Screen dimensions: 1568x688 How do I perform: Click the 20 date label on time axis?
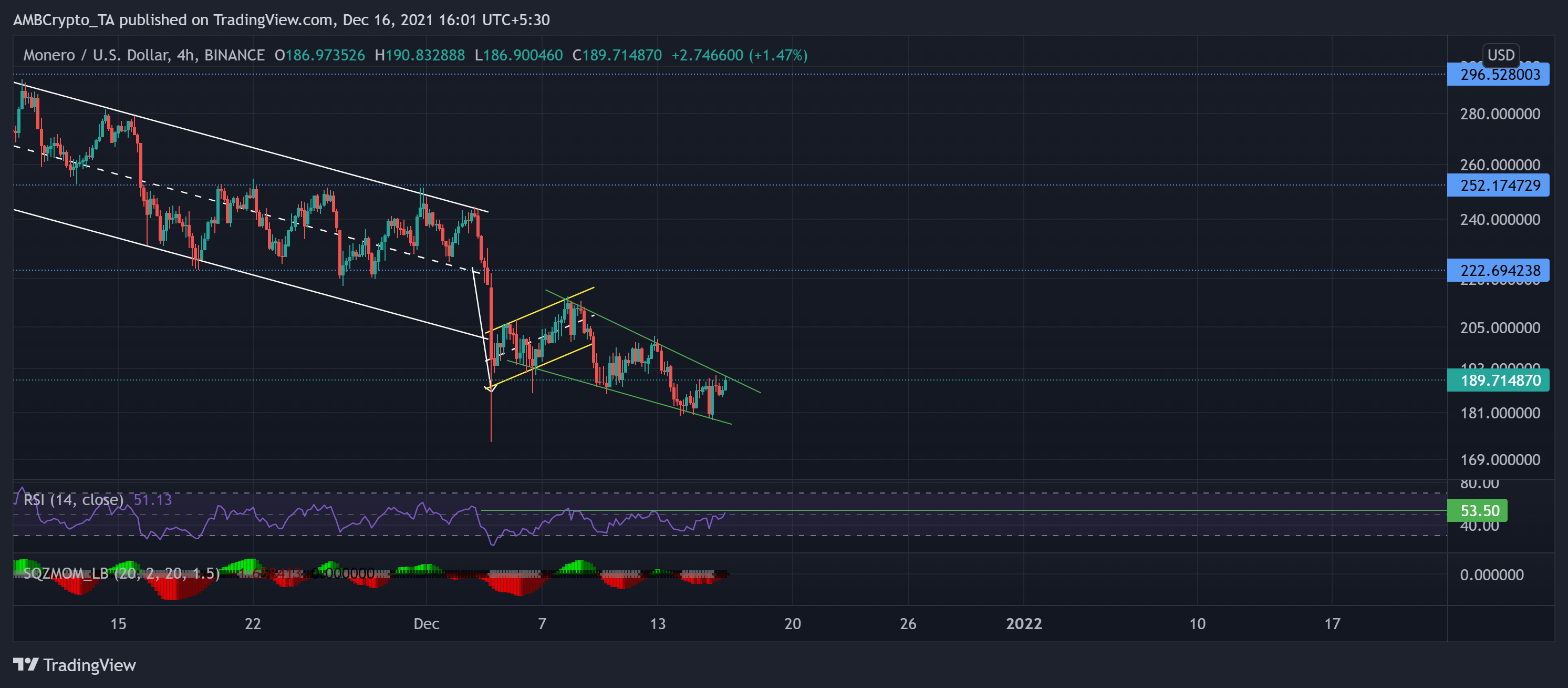(x=793, y=623)
